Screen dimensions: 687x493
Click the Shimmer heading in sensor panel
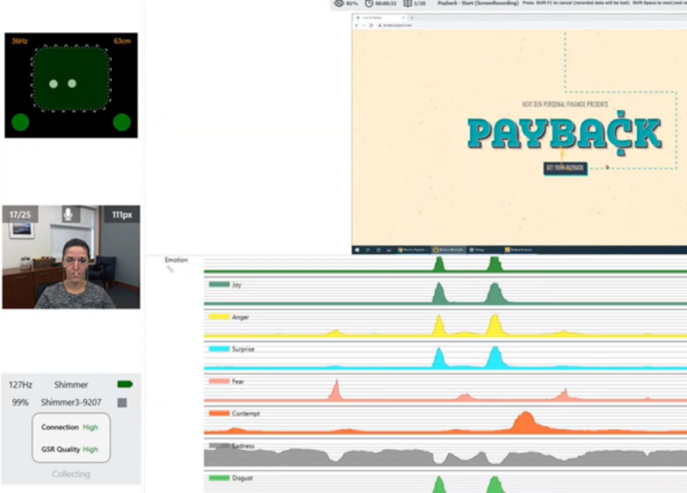(71, 385)
